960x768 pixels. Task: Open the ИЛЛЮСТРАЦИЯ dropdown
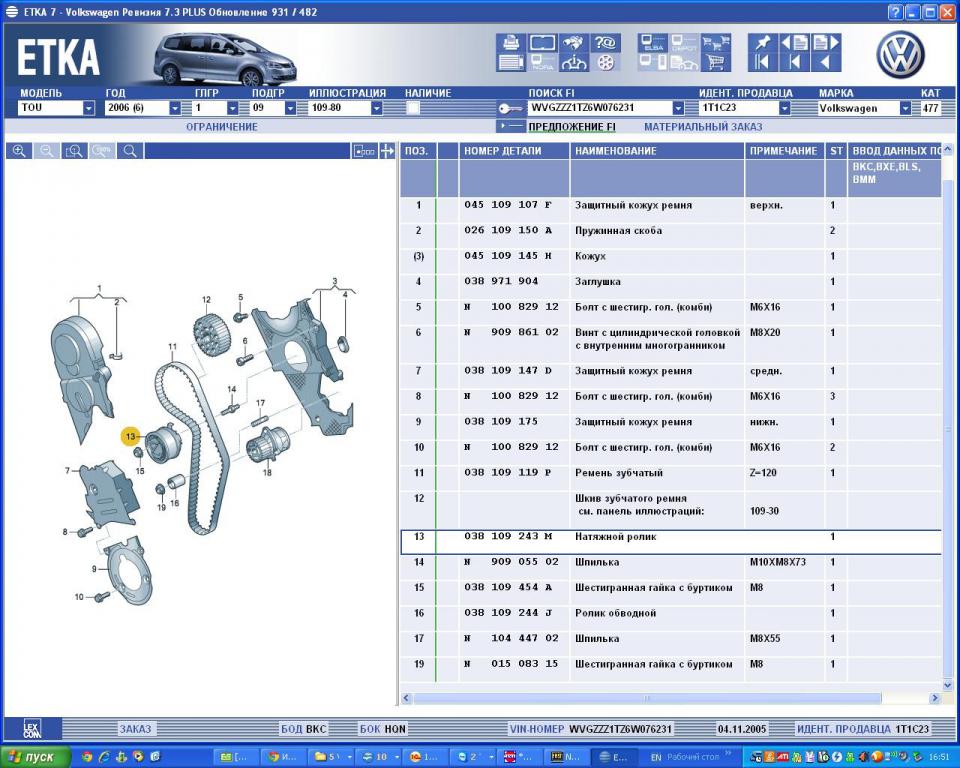pos(377,108)
